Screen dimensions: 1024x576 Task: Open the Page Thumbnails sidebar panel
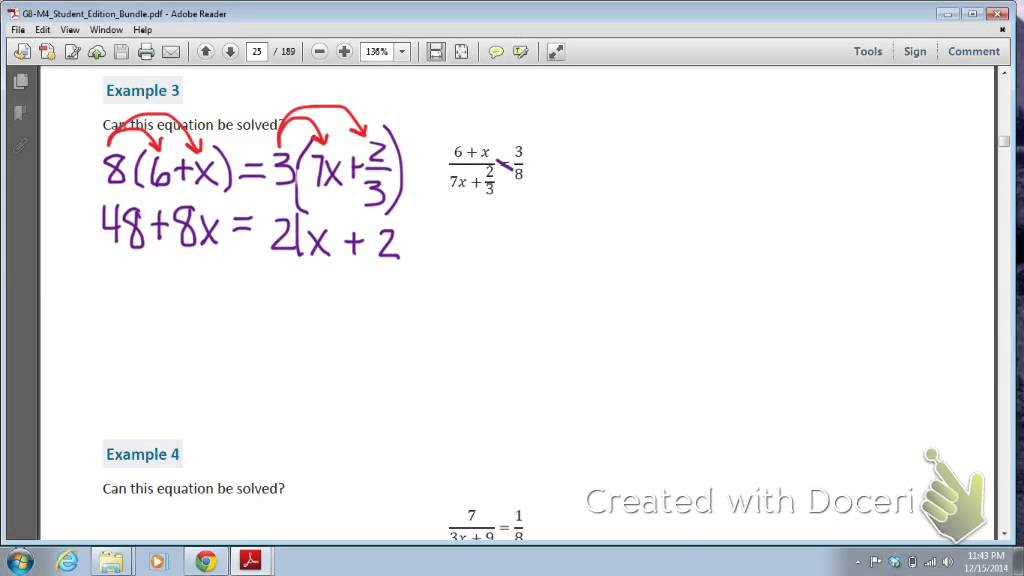coord(21,82)
